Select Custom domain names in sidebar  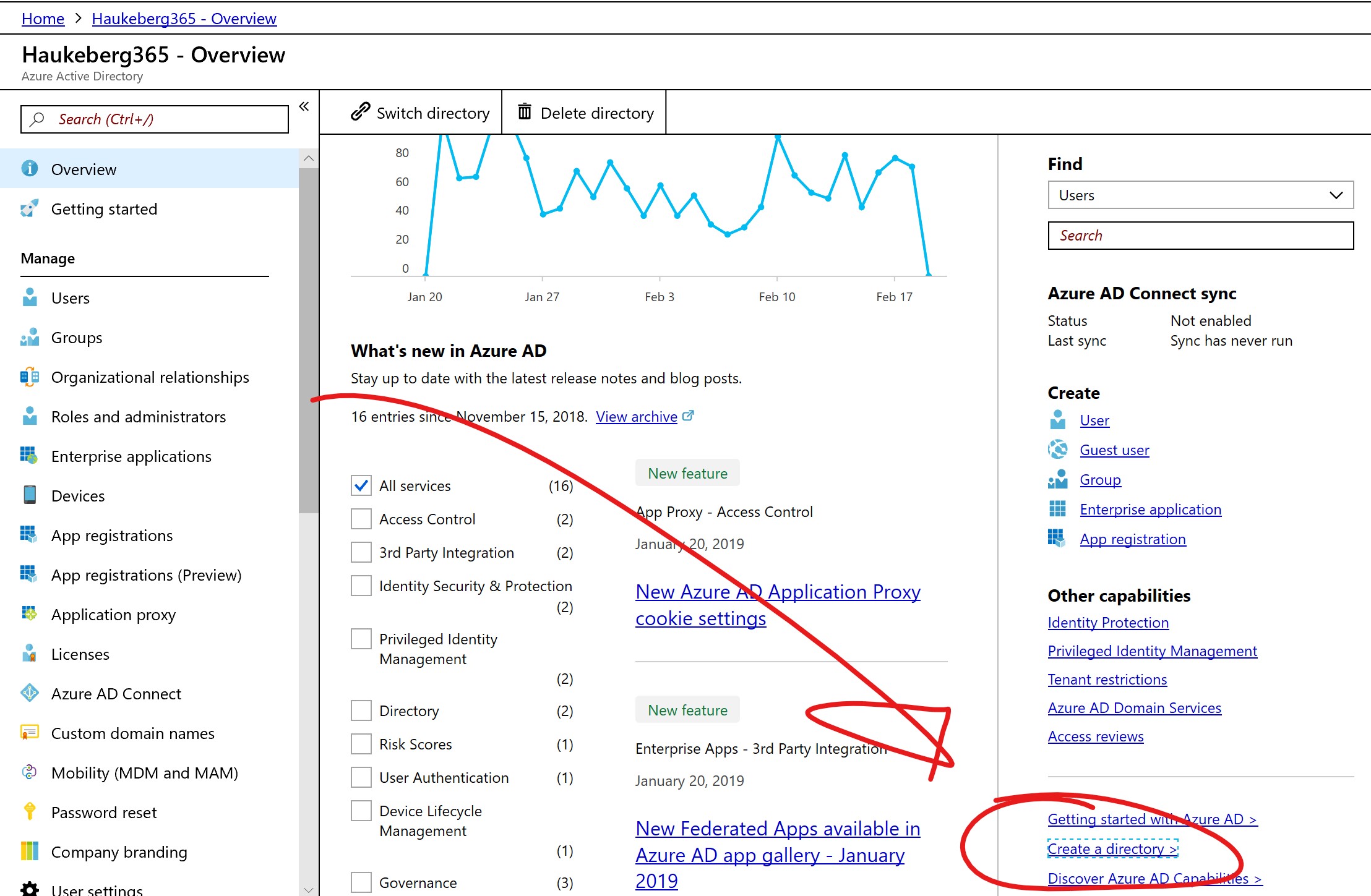coord(132,733)
